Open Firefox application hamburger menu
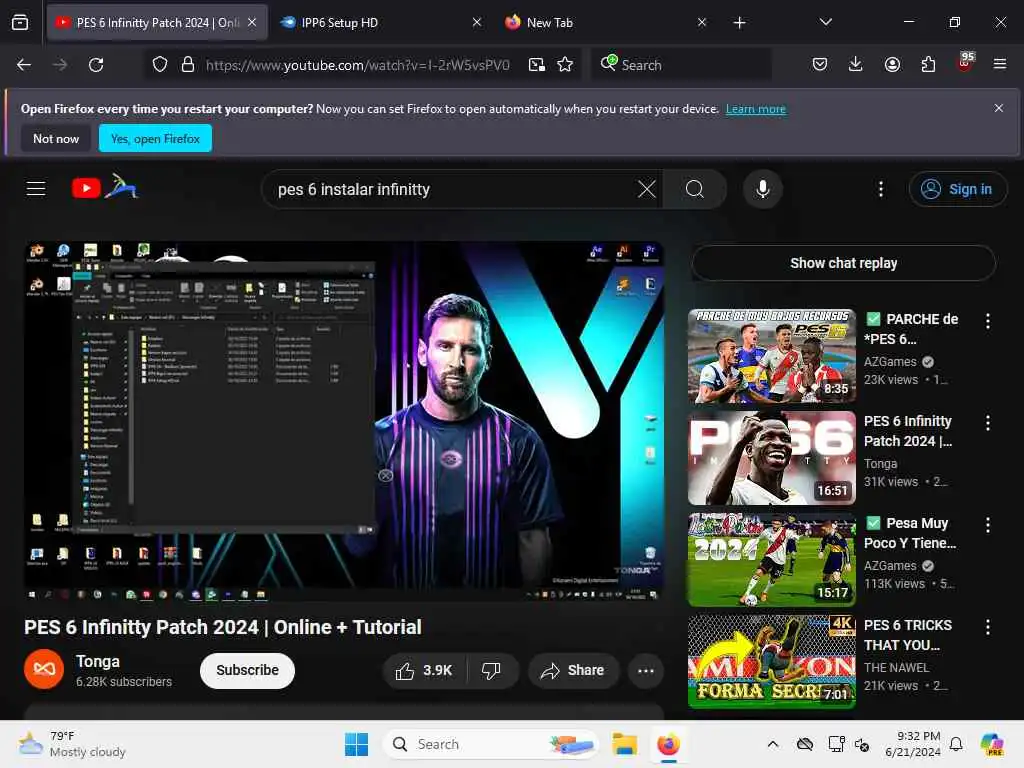The image size is (1024, 768). (x=1000, y=64)
